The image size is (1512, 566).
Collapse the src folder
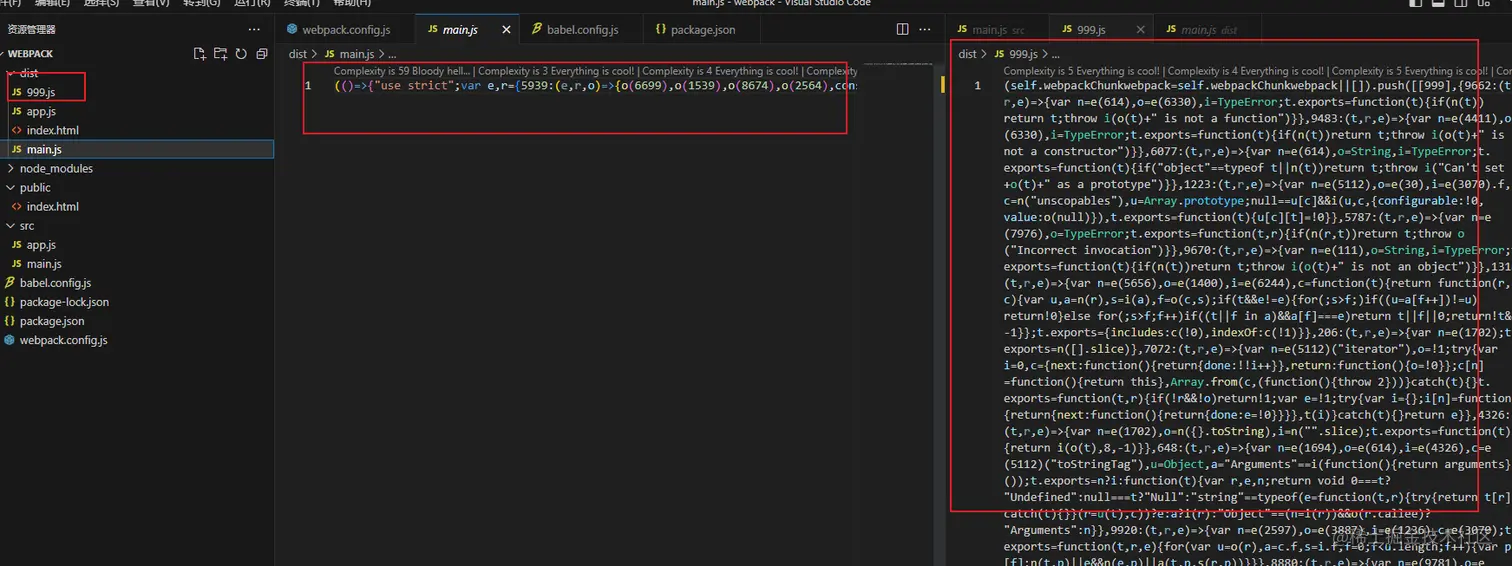click(137, 226)
